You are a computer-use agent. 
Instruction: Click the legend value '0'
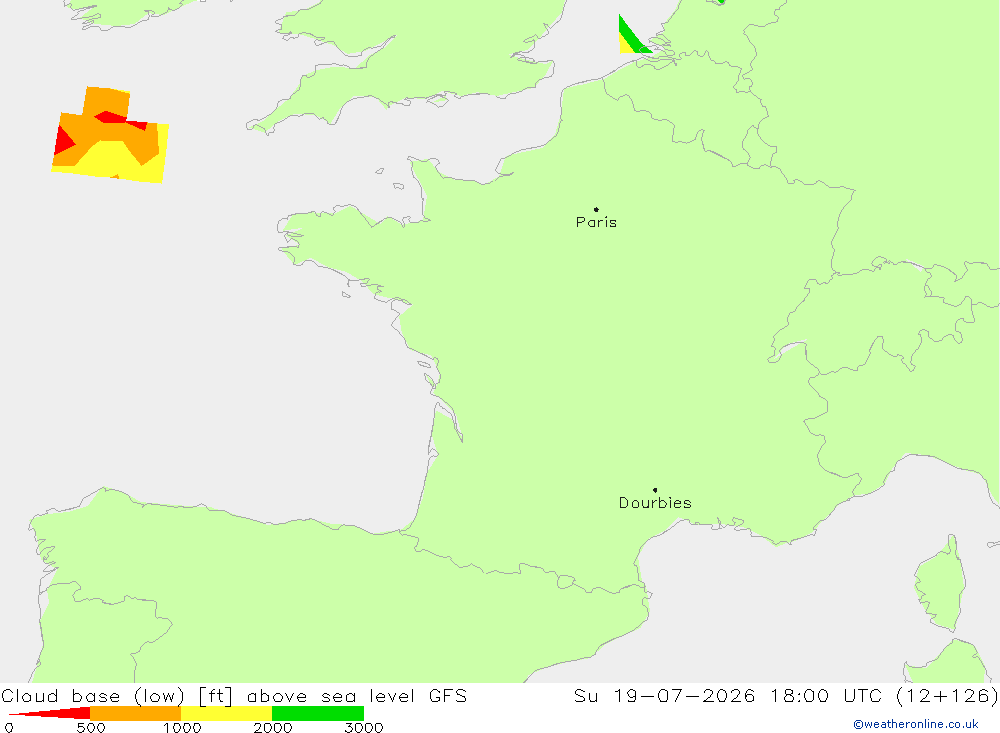9,727
